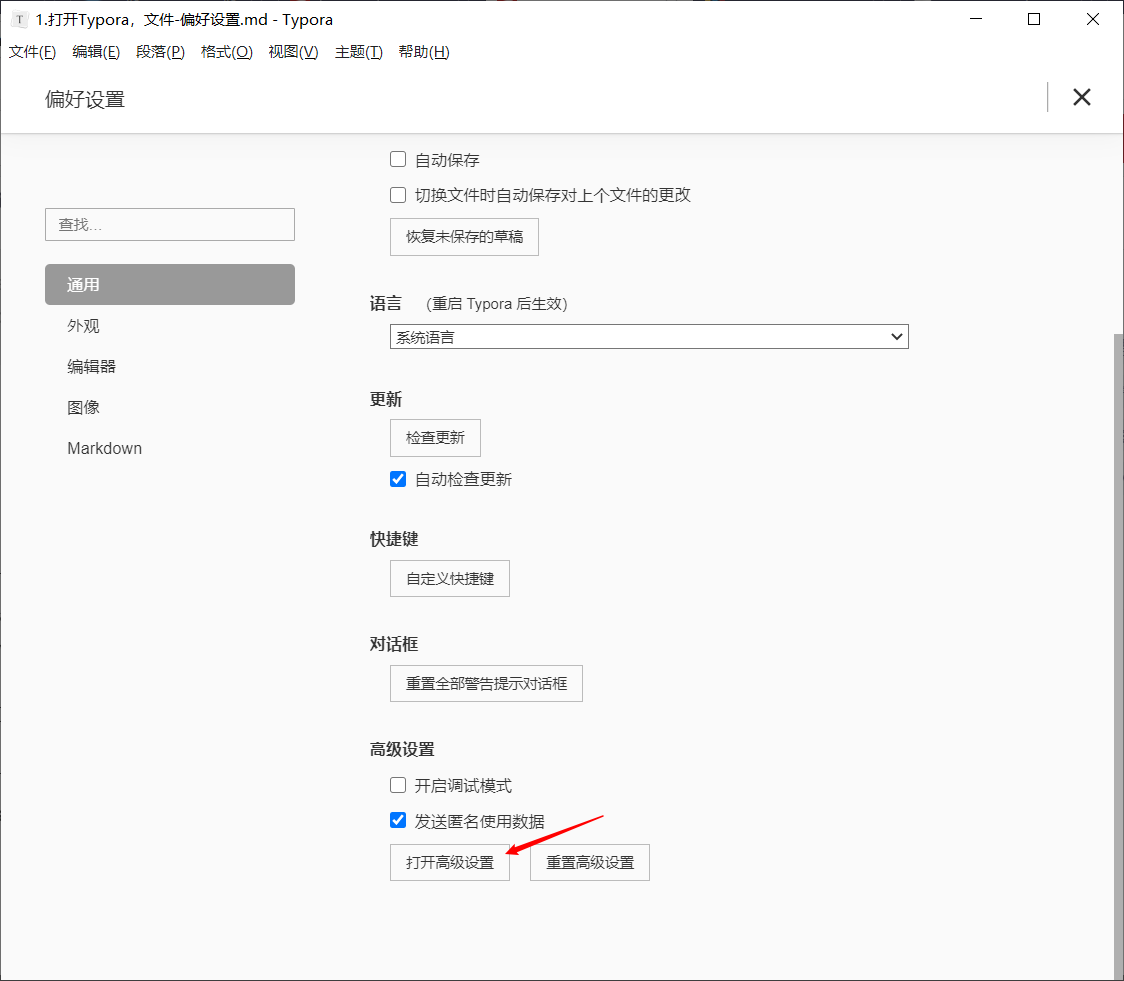Maximize the Typora window
This screenshot has width=1124, height=981.
tap(1034, 19)
